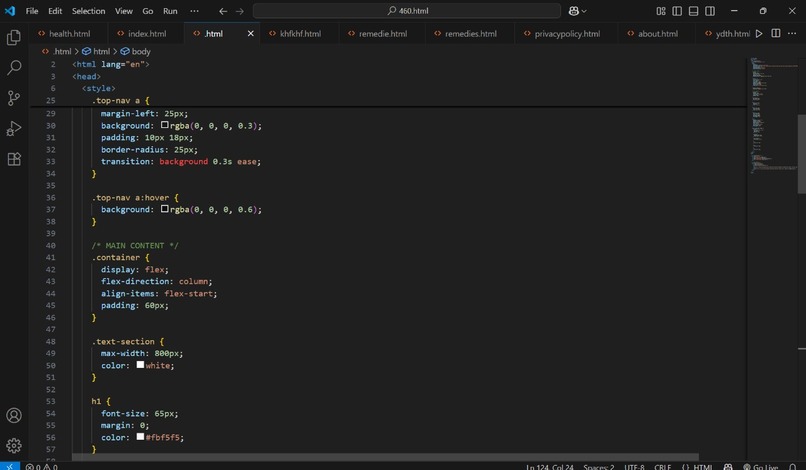Screen dimensions: 806x470
Task: Switch to privacypolicy.html tab
Action: pos(566,33)
